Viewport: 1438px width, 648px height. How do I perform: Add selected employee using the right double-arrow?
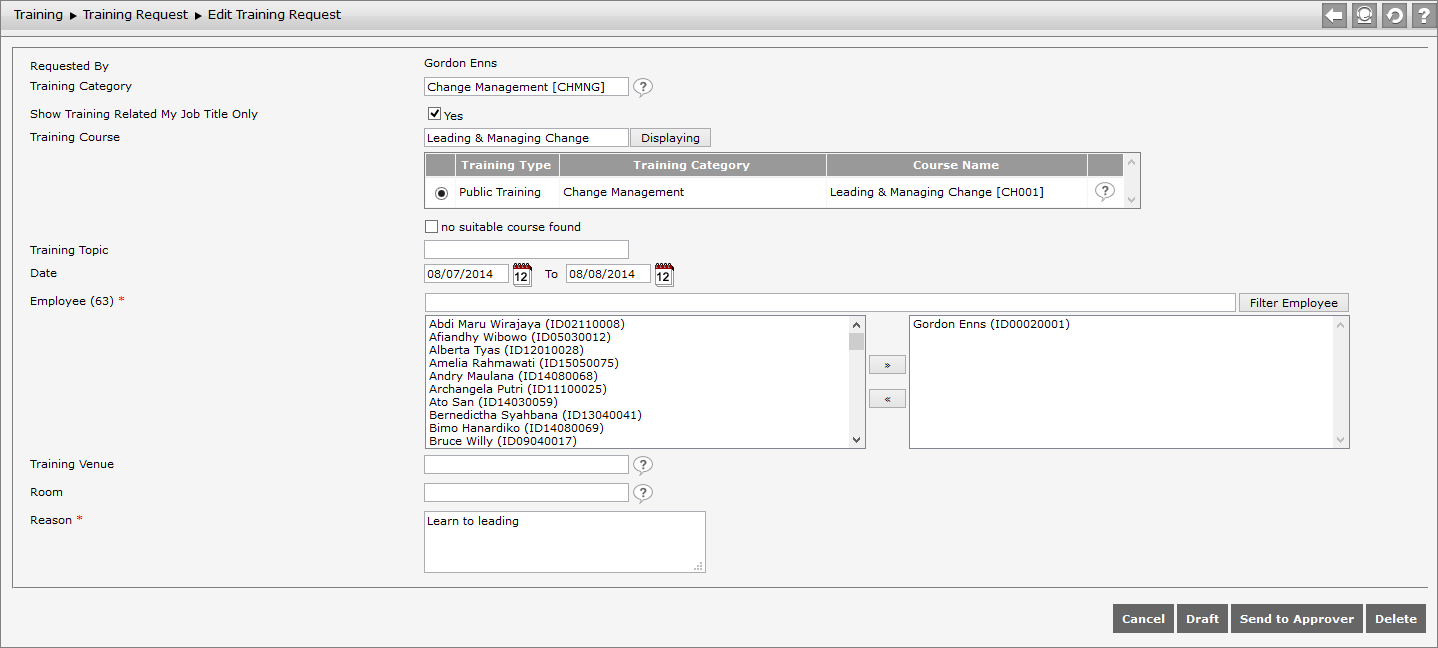point(887,364)
